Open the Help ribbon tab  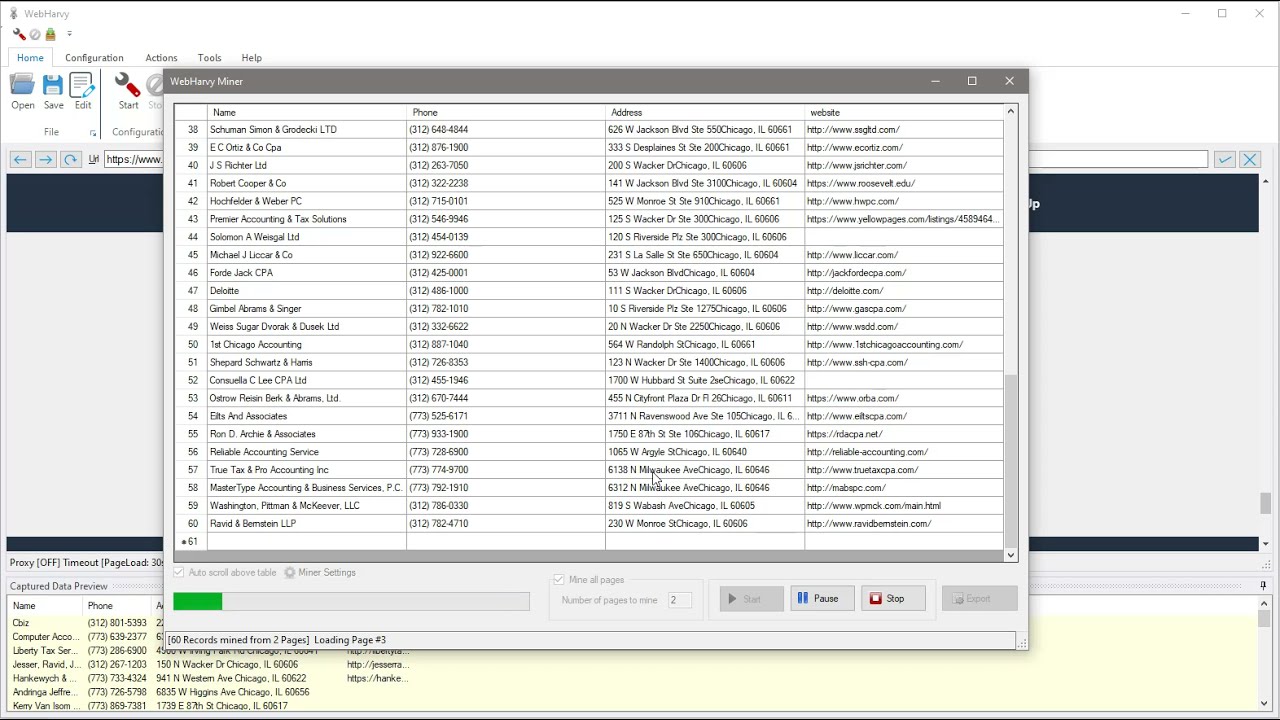(251, 58)
